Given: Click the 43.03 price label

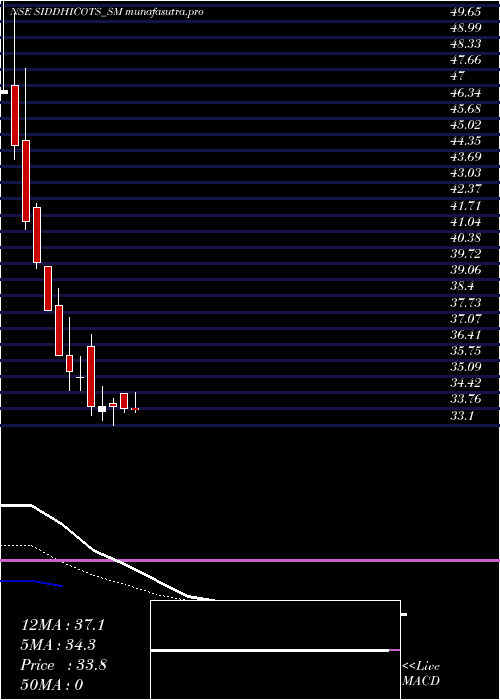Looking at the screenshot, I should coord(465,173).
